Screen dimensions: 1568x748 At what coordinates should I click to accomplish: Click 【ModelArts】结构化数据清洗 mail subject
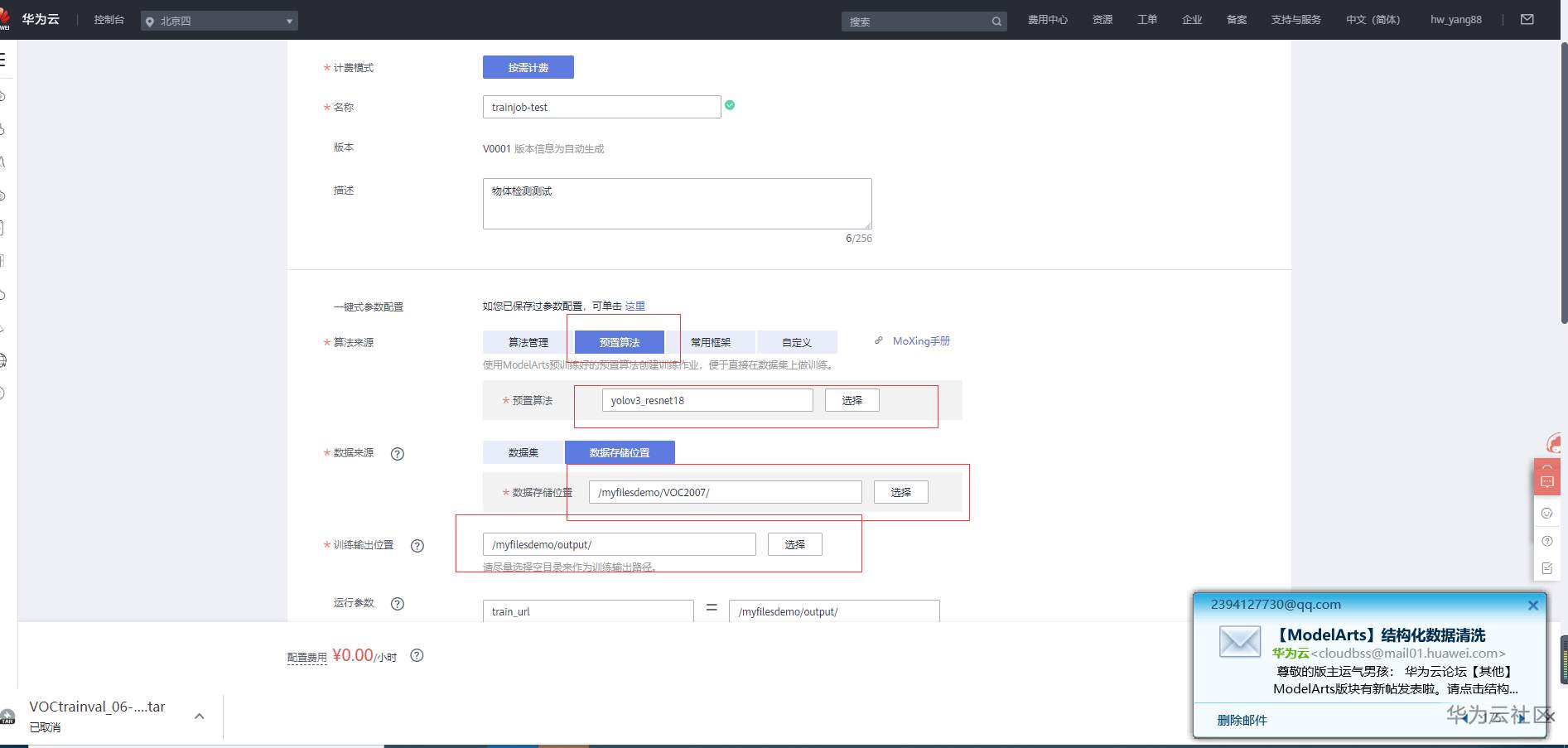1379,635
